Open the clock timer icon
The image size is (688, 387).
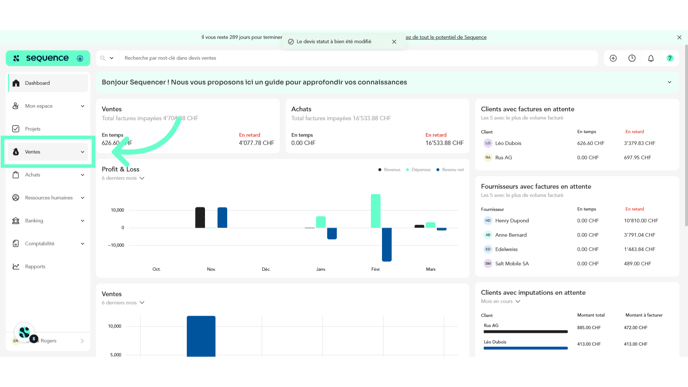(632, 58)
